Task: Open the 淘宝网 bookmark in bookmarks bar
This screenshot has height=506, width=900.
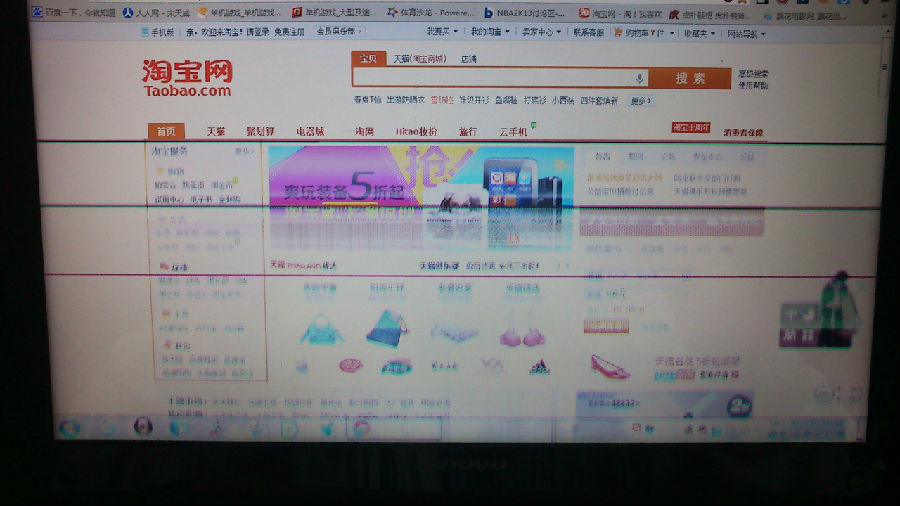Action: (x=619, y=13)
